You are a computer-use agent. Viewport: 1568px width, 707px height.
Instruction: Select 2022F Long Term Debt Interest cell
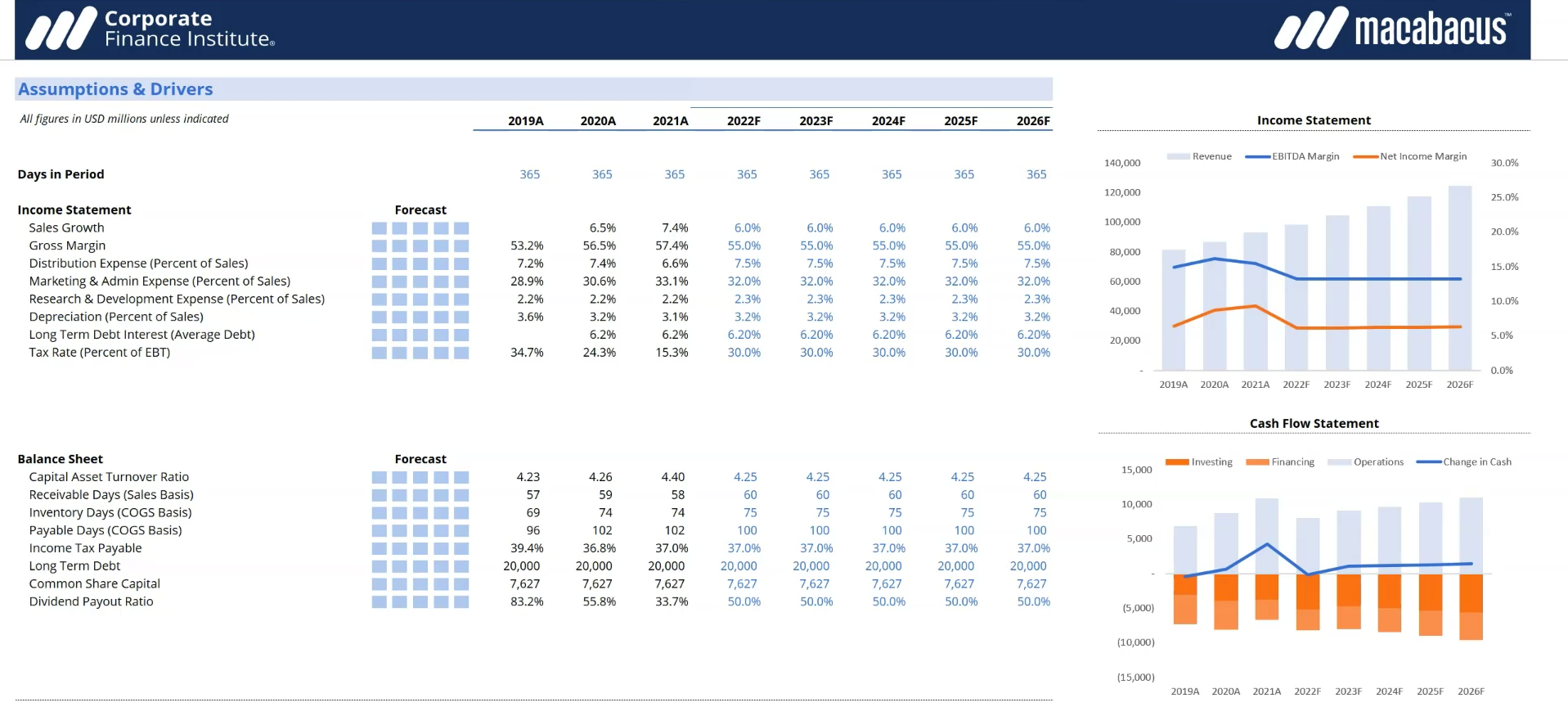(x=744, y=335)
